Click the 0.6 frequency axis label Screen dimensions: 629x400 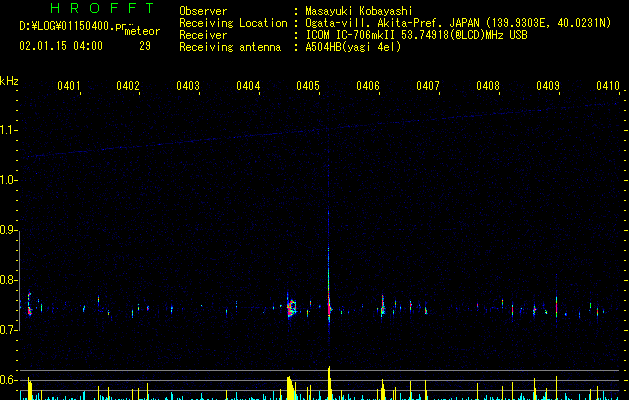pyautogui.click(x=8, y=380)
